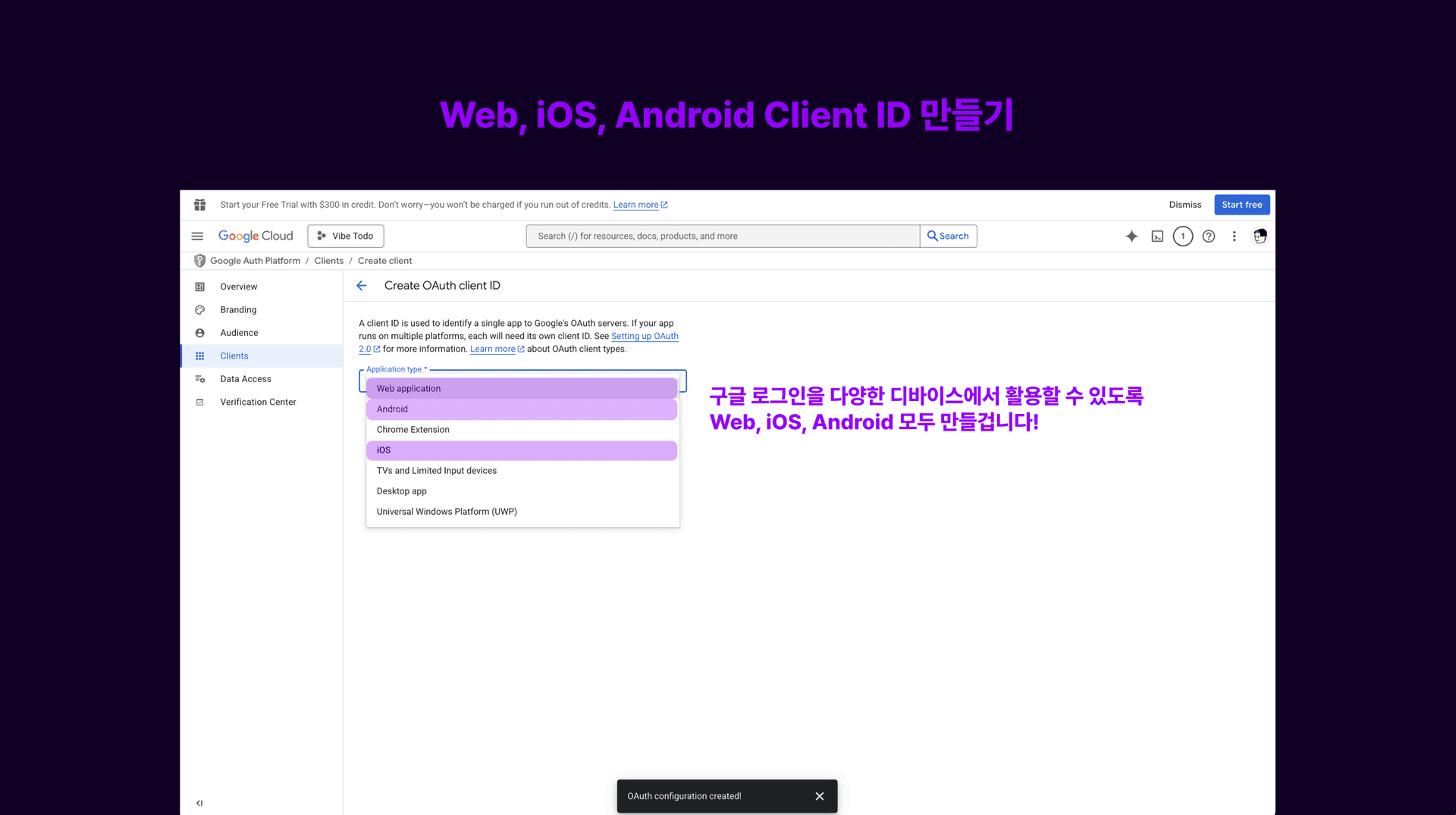Click the back arrow beside Create OAuth client ID
This screenshot has width=1456, height=815.
(362, 285)
